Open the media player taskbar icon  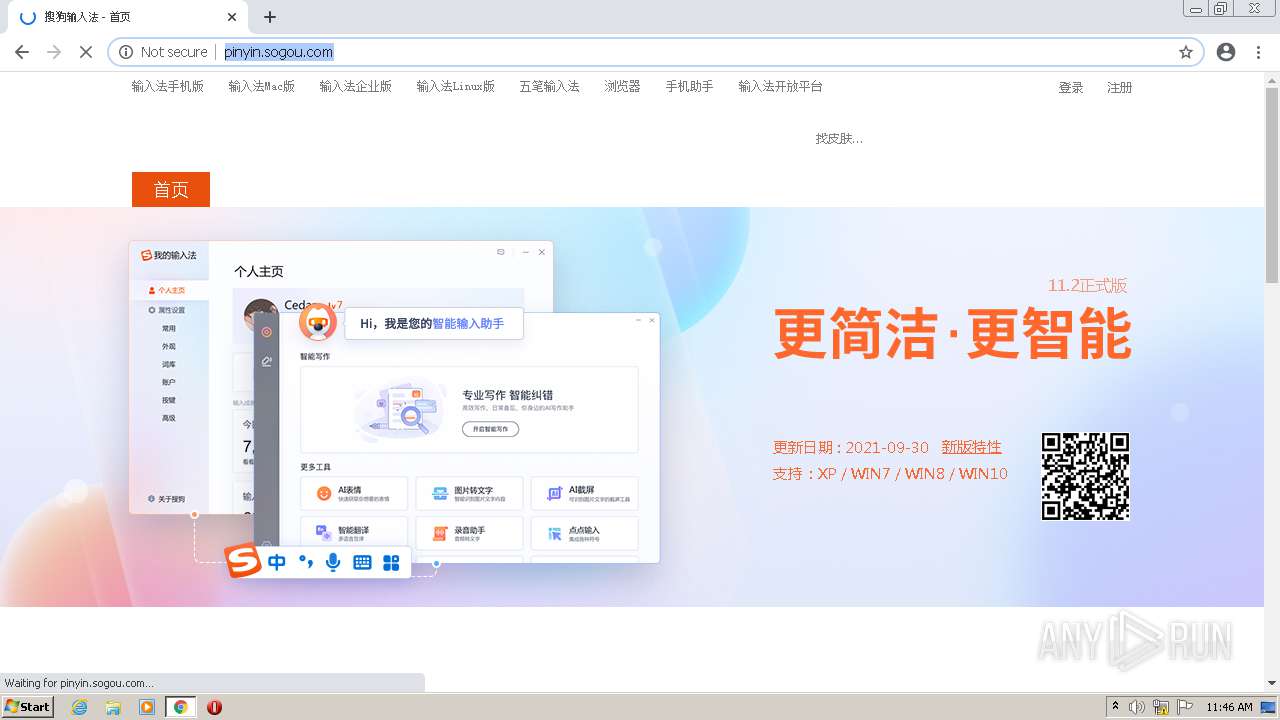pyautogui.click(x=147, y=707)
